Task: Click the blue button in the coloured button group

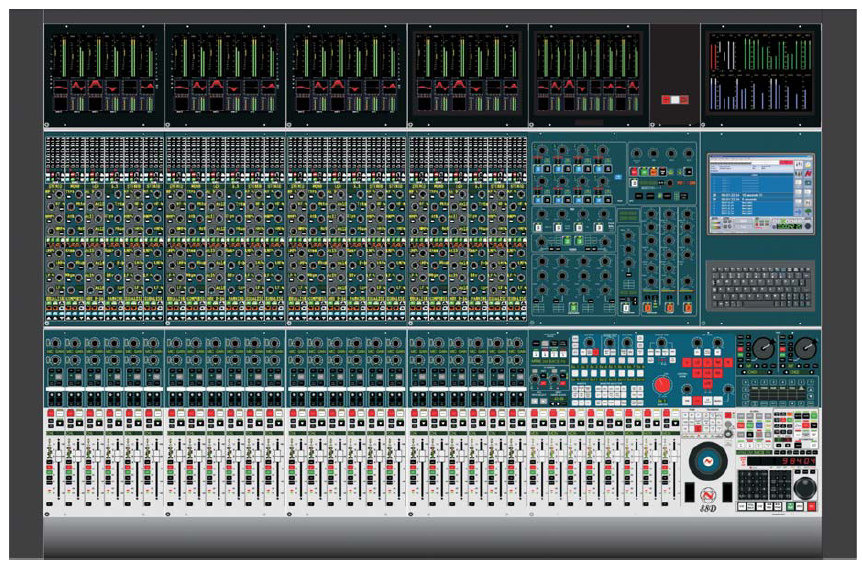Action: point(759,425)
